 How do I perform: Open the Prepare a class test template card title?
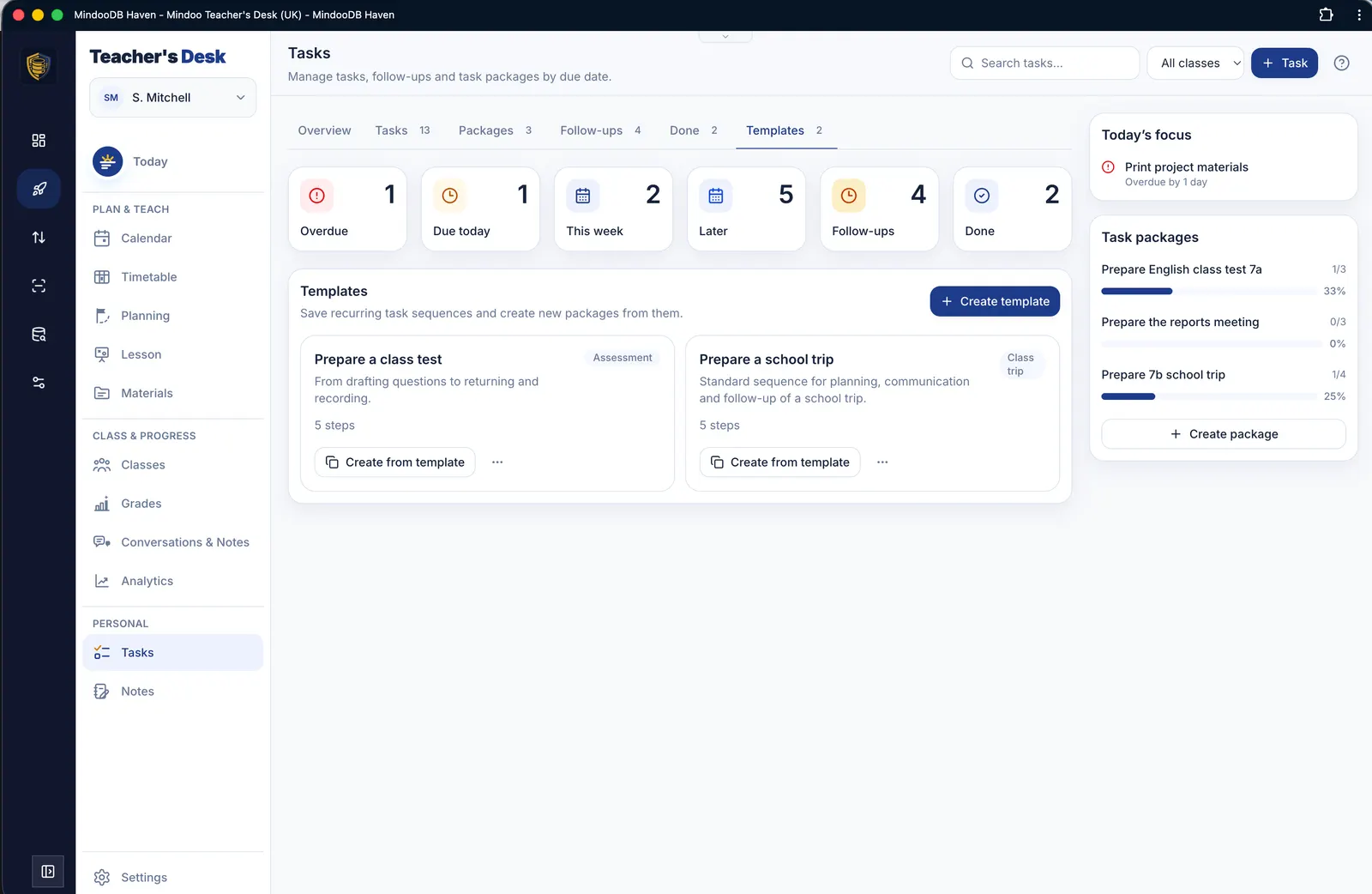378,359
